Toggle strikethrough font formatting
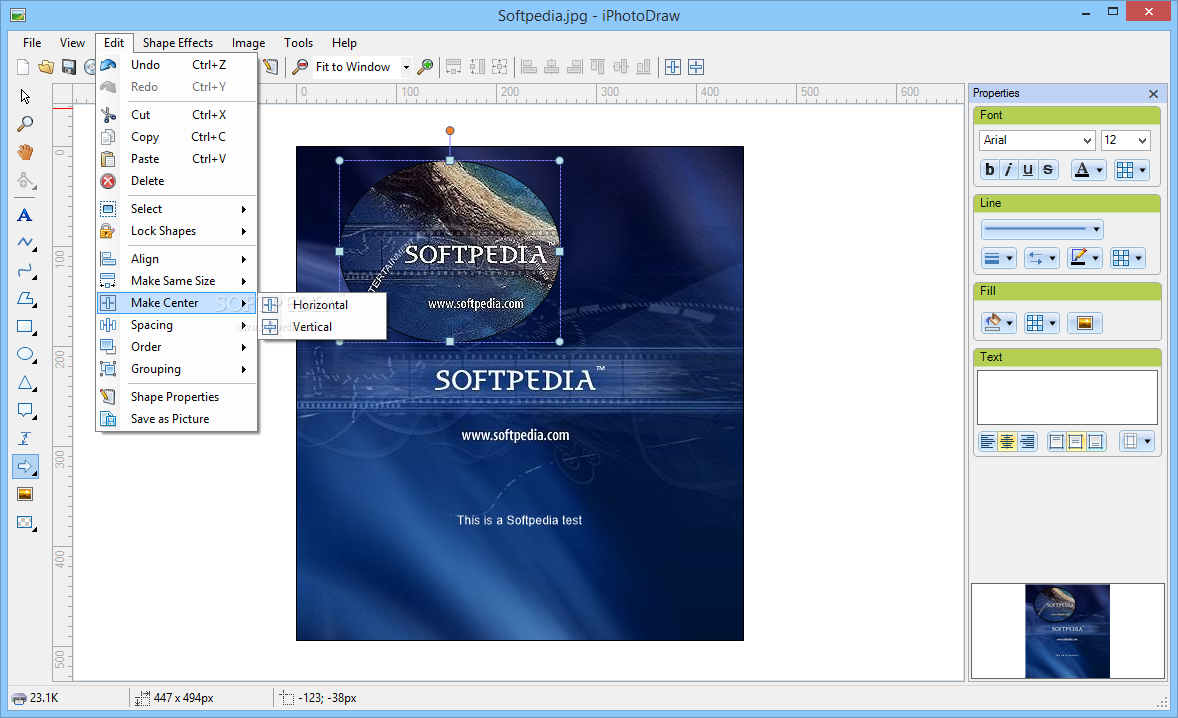Image resolution: width=1178 pixels, height=718 pixels. [x=1047, y=170]
